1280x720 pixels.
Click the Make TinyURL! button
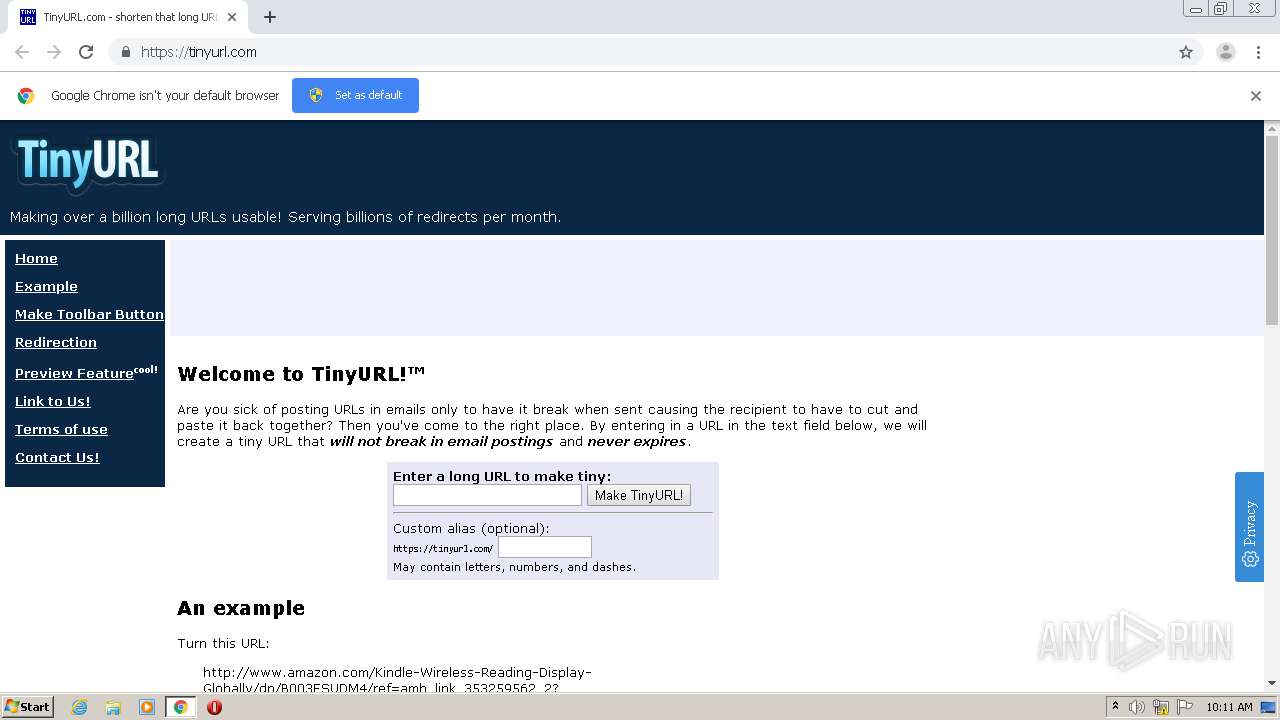[639, 495]
